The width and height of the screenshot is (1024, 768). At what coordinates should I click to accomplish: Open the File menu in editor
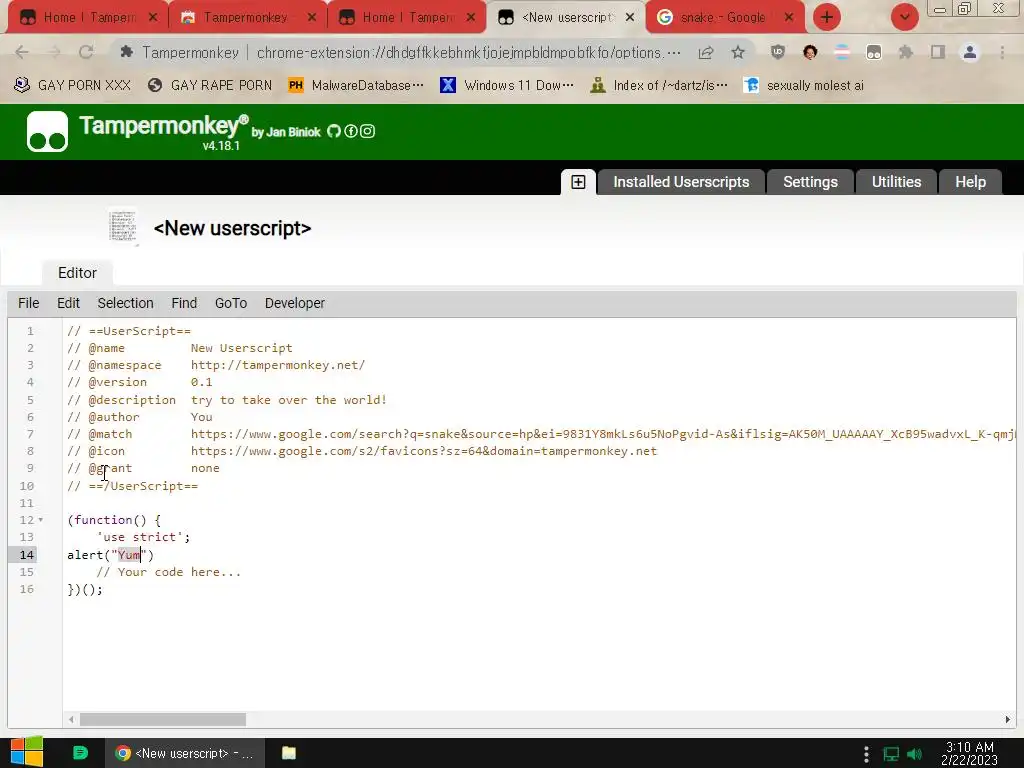[29, 303]
